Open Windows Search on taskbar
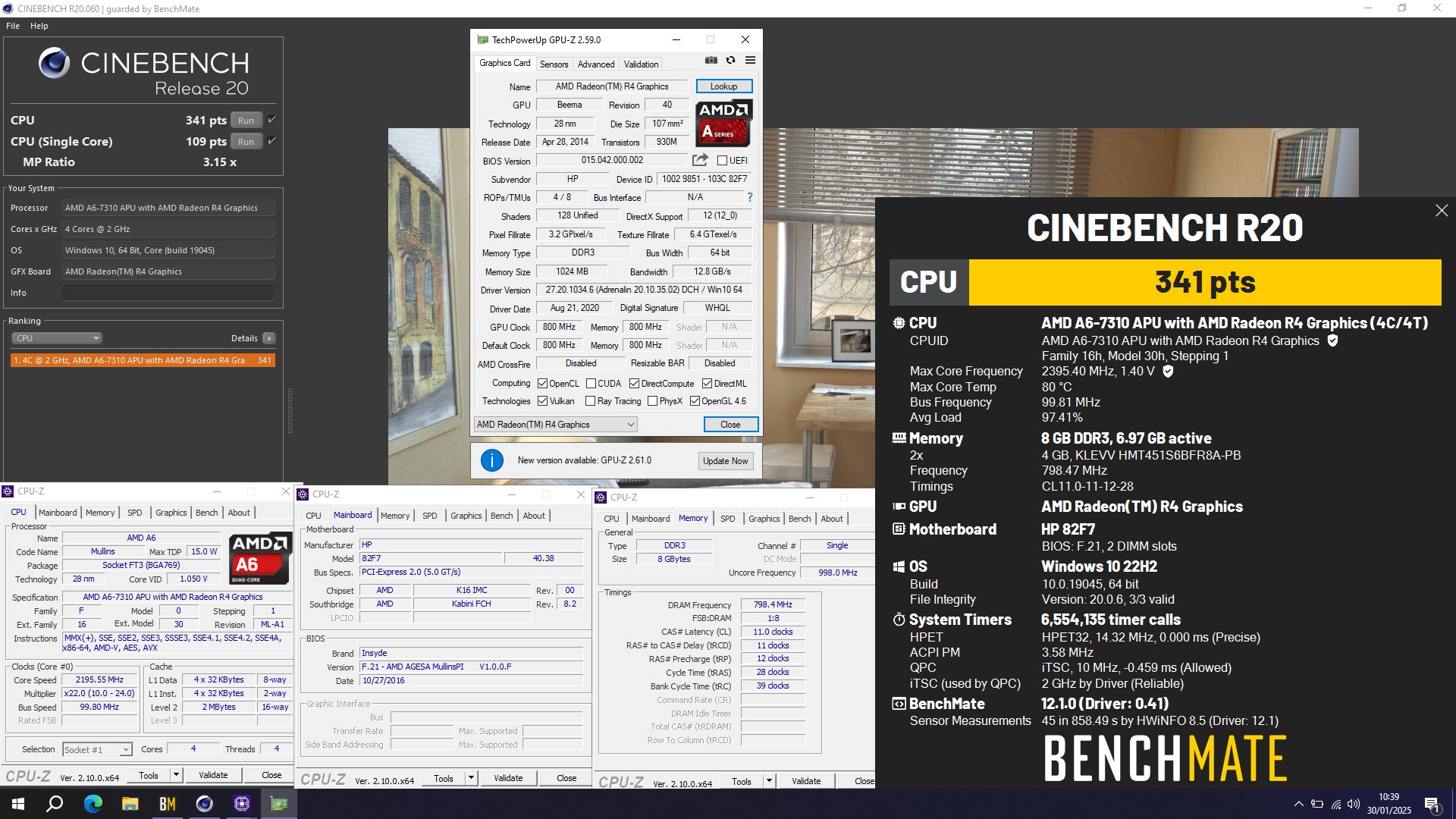This screenshot has width=1456, height=819. pyautogui.click(x=55, y=804)
